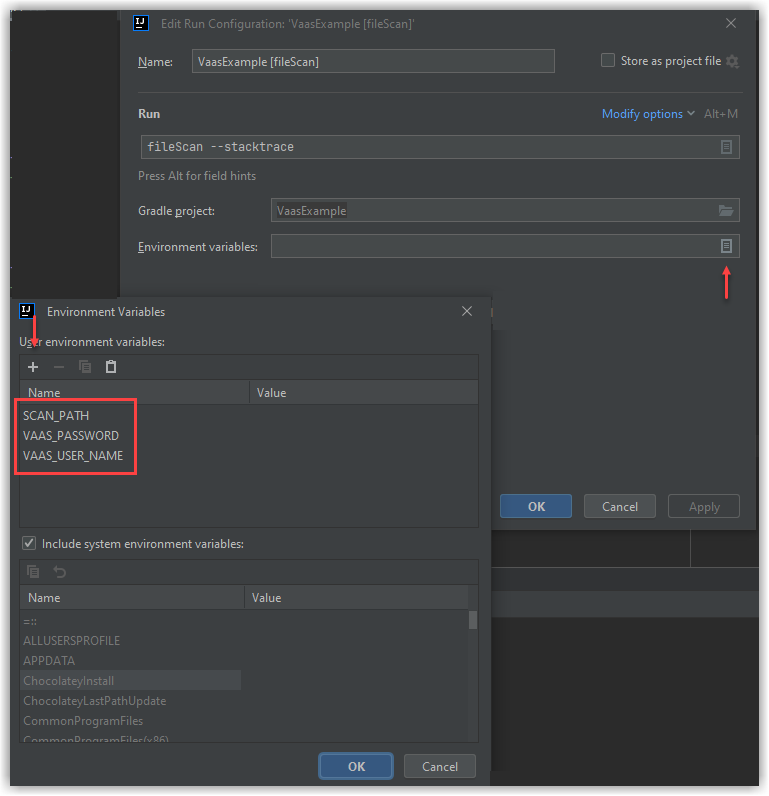Screen dimensions: 769x796
Task: Select the '=::' system variable row
Action: 244,621
